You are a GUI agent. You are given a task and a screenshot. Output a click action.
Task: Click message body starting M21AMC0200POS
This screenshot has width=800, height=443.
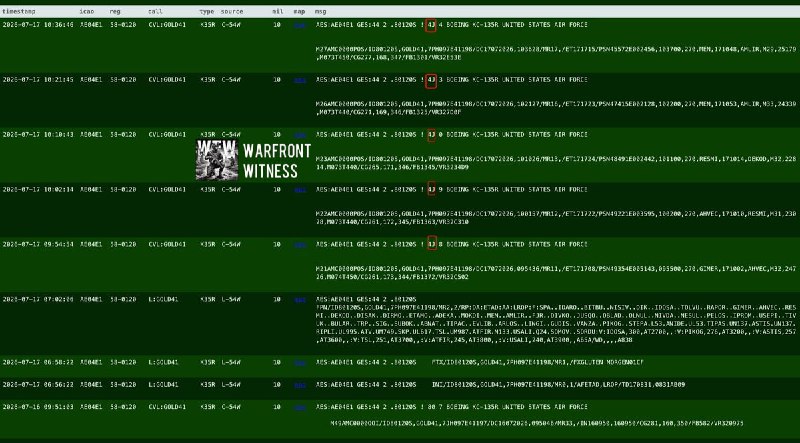pyautogui.click(x=556, y=273)
